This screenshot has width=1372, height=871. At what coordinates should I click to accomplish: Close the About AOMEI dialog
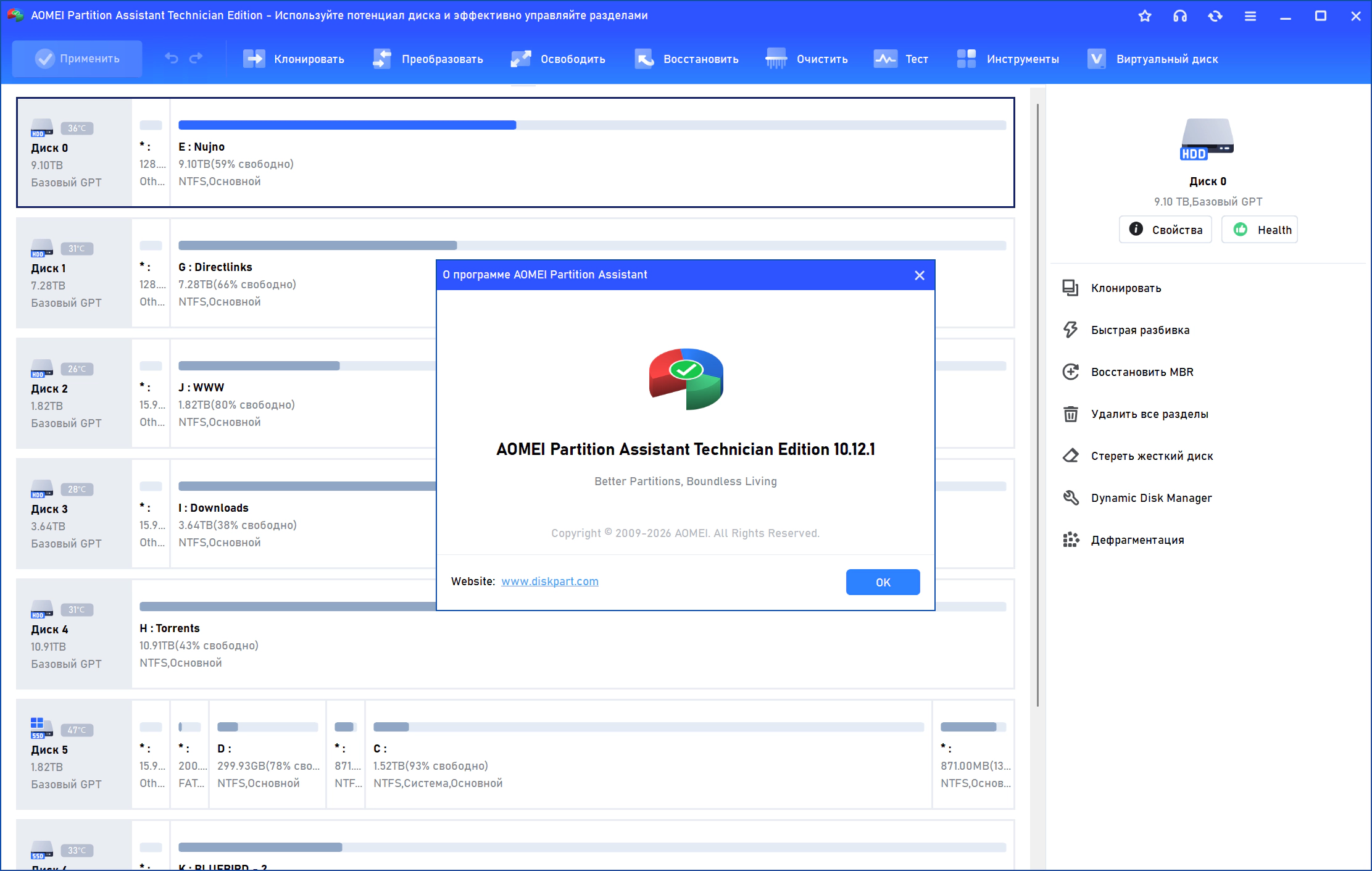click(920, 275)
